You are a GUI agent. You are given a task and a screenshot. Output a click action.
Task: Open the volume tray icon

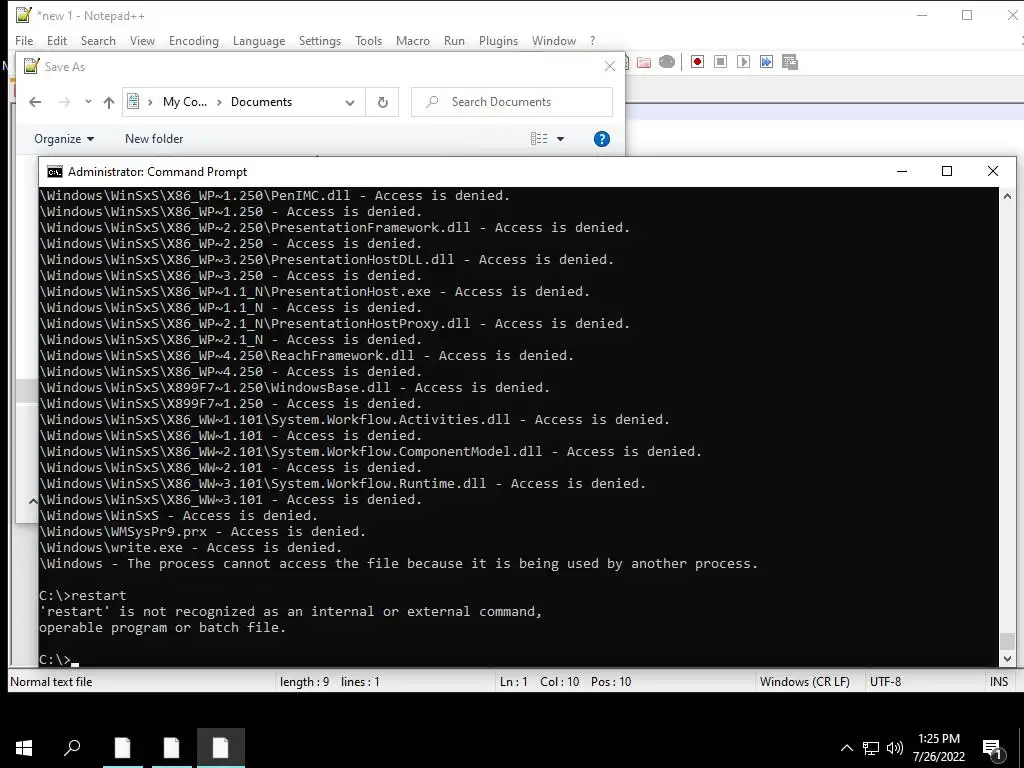tap(894, 748)
